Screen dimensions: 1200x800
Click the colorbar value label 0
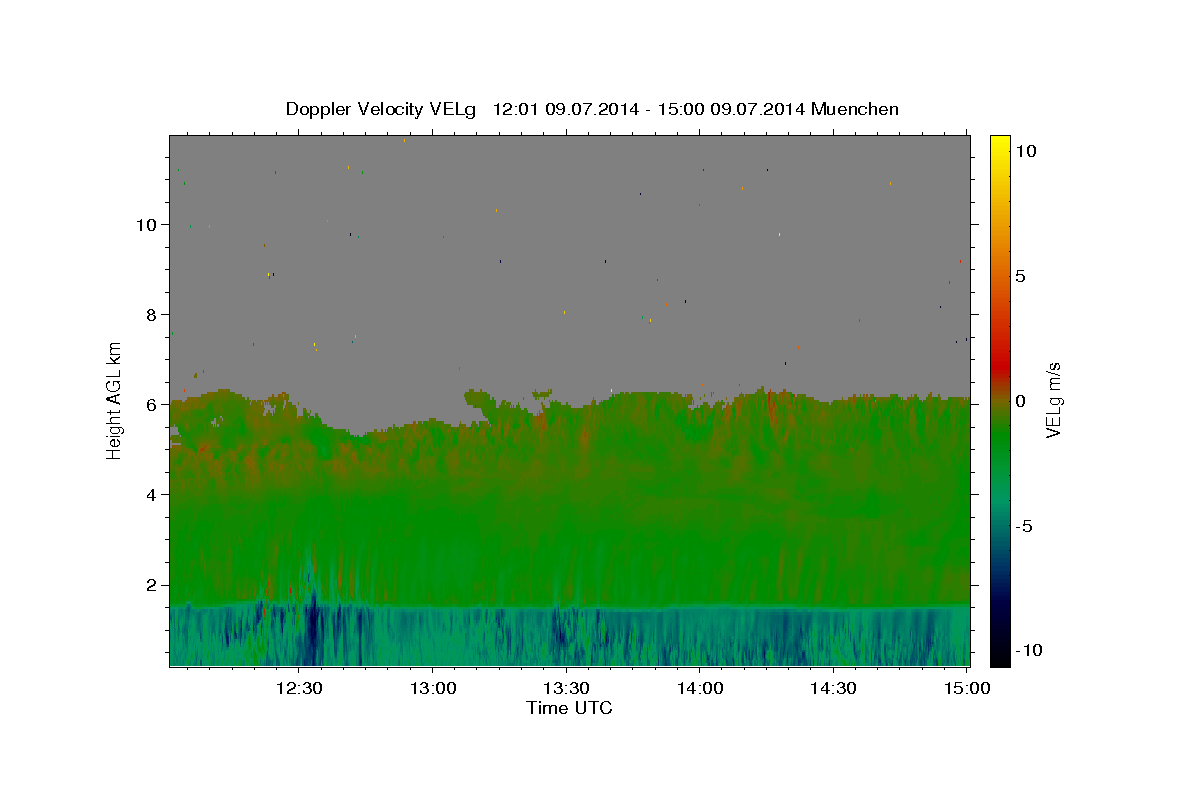tap(1021, 401)
